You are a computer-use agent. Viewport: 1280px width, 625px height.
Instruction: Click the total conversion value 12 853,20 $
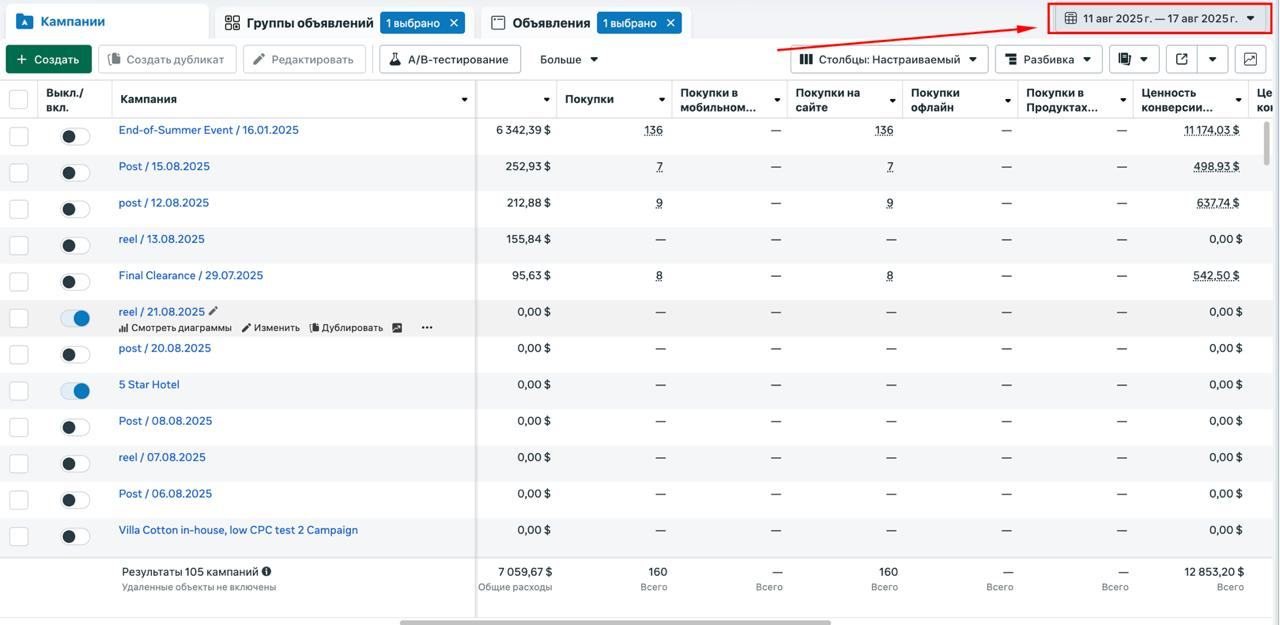[1214, 572]
